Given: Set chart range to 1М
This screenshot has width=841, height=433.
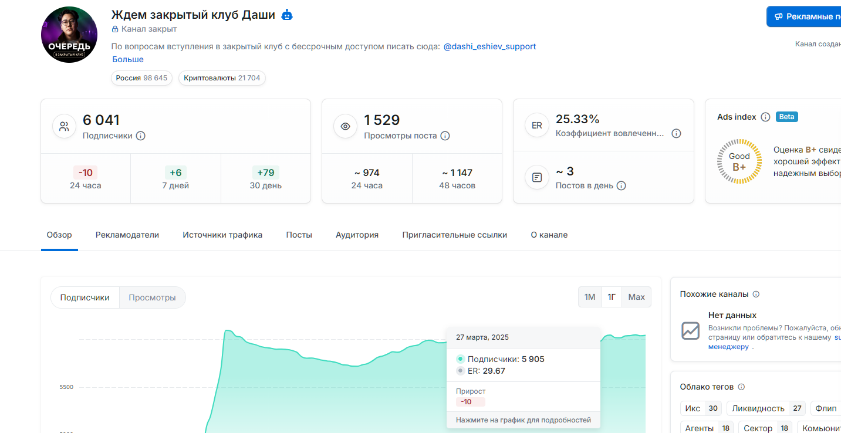Looking at the screenshot, I should coord(590,297).
